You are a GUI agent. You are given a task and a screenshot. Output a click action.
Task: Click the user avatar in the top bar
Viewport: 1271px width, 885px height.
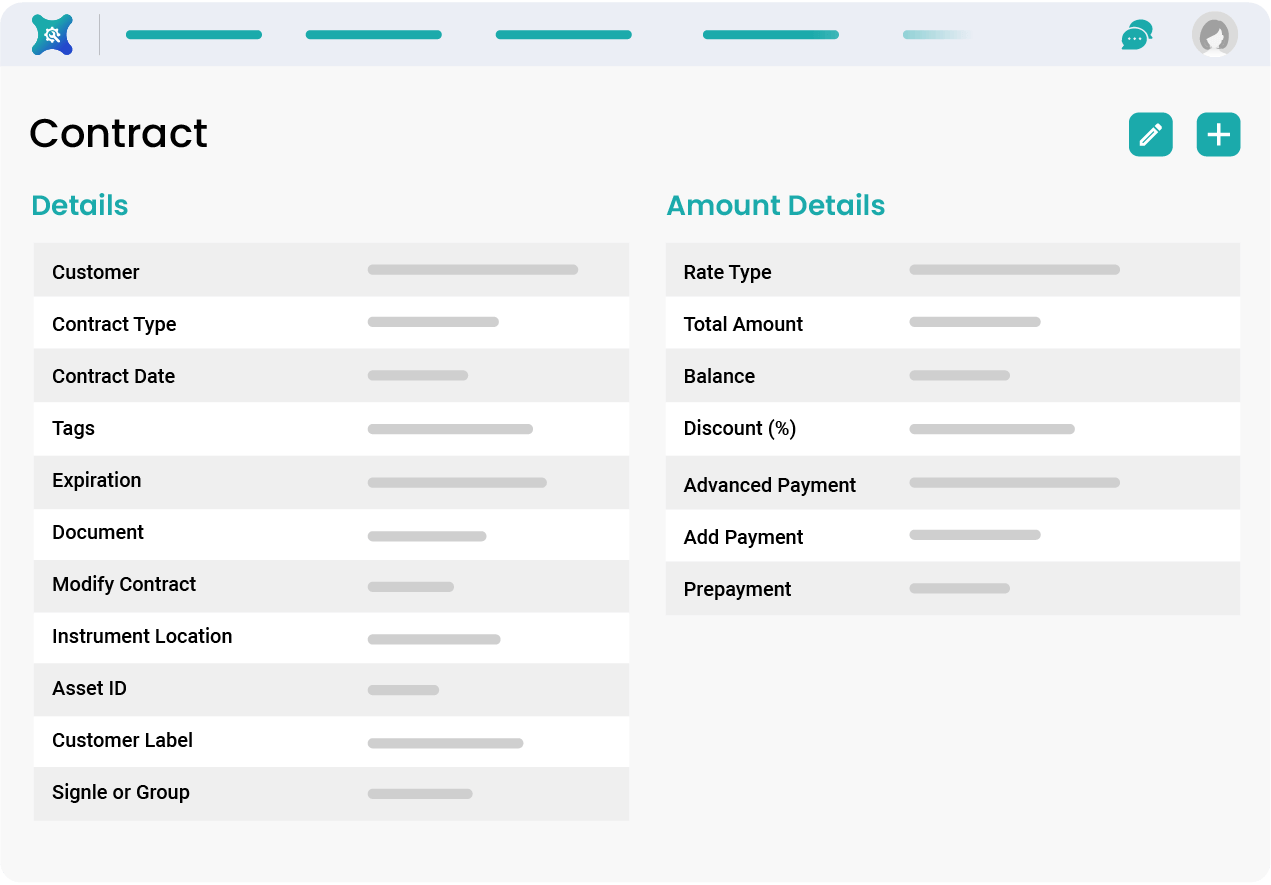tap(1215, 34)
